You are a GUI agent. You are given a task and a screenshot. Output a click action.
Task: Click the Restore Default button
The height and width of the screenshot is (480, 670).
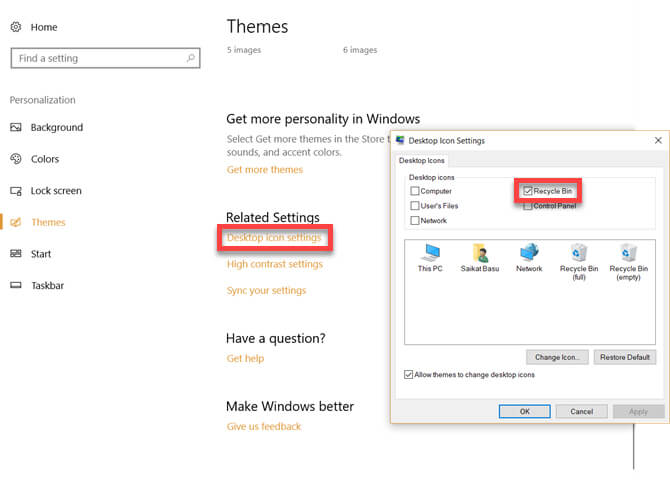pos(625,357)
